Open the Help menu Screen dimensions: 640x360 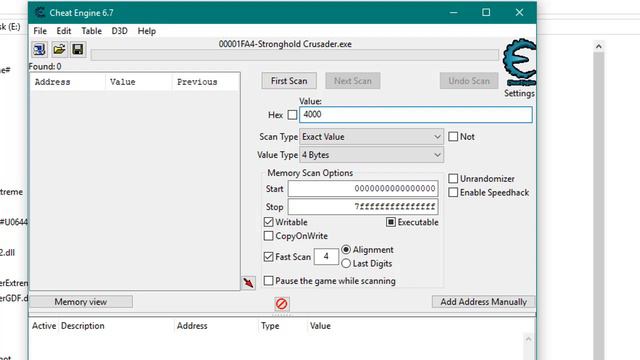coord(147,31)
